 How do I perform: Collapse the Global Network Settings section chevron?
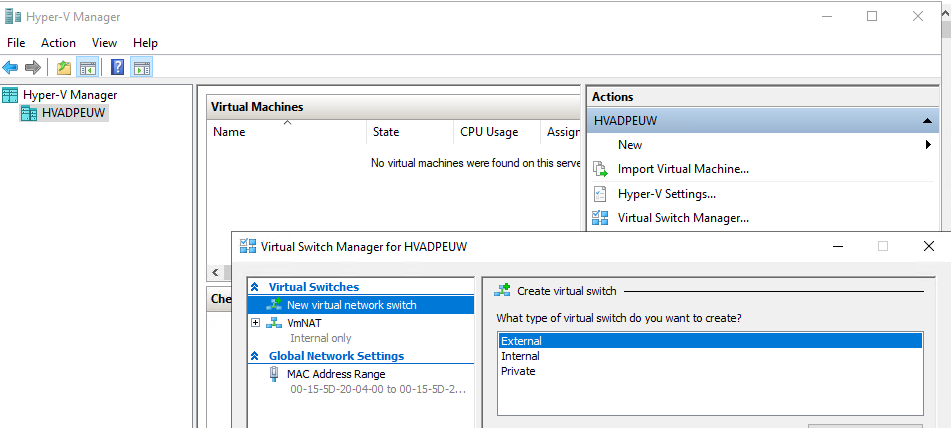pyautogui.click(x=255, y=356)
